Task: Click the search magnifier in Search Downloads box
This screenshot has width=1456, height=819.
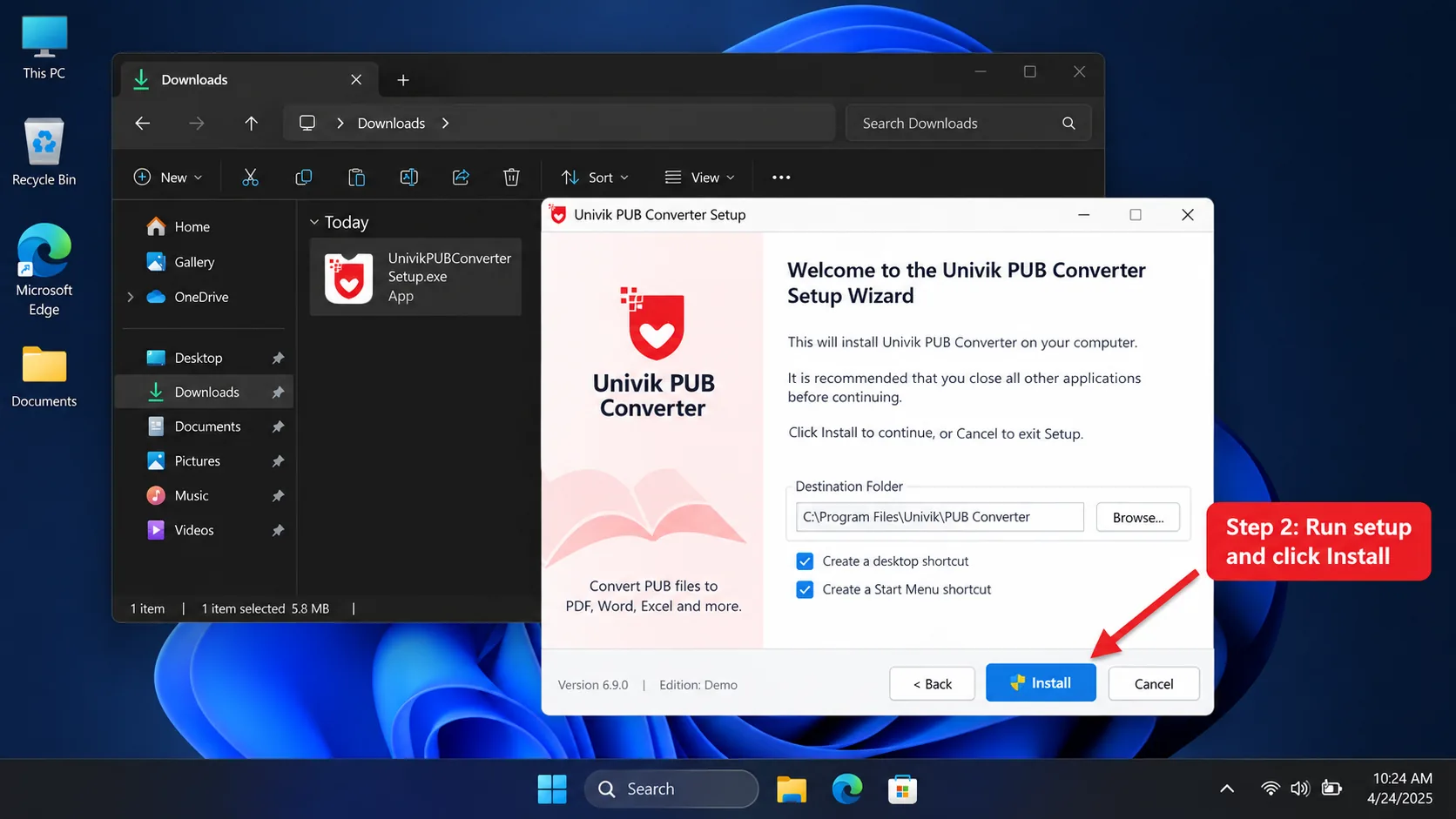Action: coord(1068,124)
